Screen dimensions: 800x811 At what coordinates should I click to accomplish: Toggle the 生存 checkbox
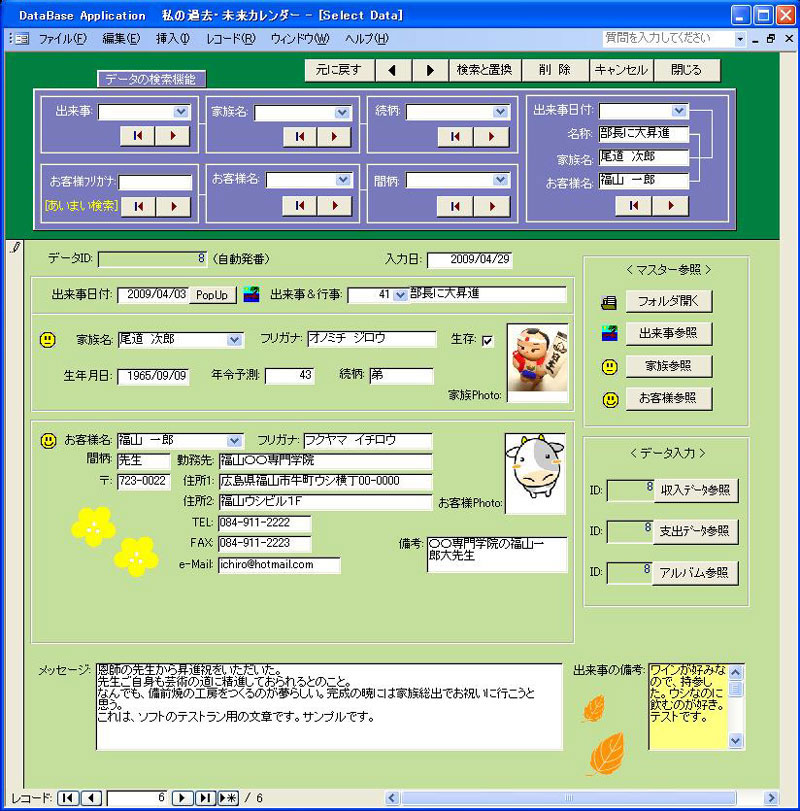[488, 341]
